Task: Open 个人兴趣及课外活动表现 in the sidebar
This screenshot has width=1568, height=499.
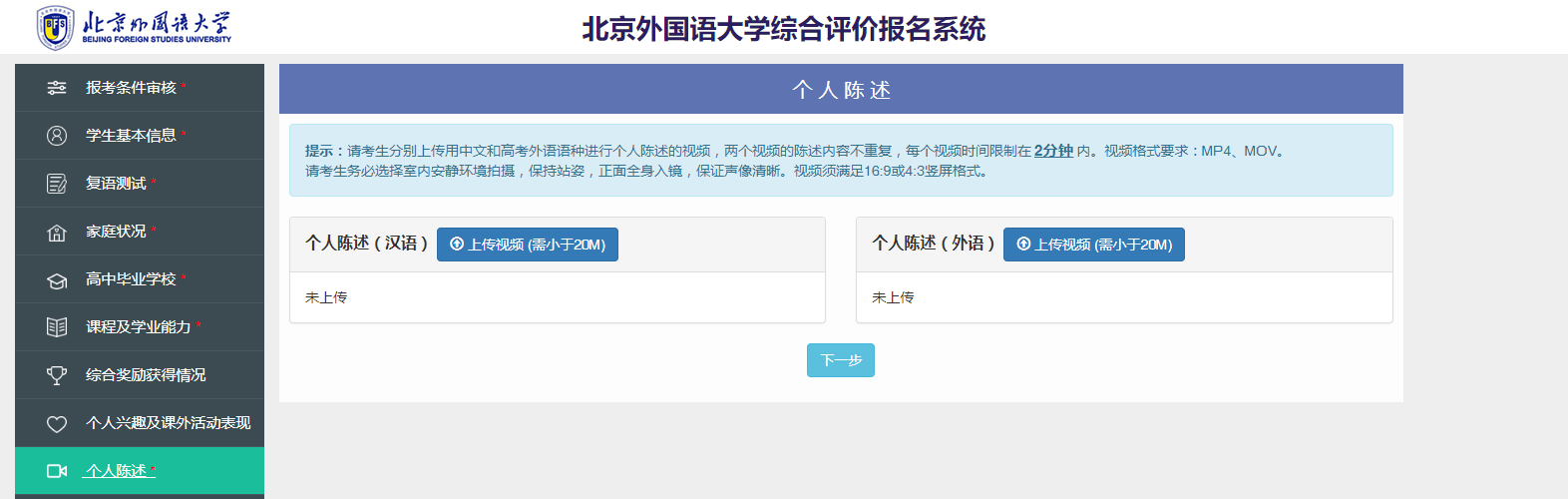Action: 140,423
